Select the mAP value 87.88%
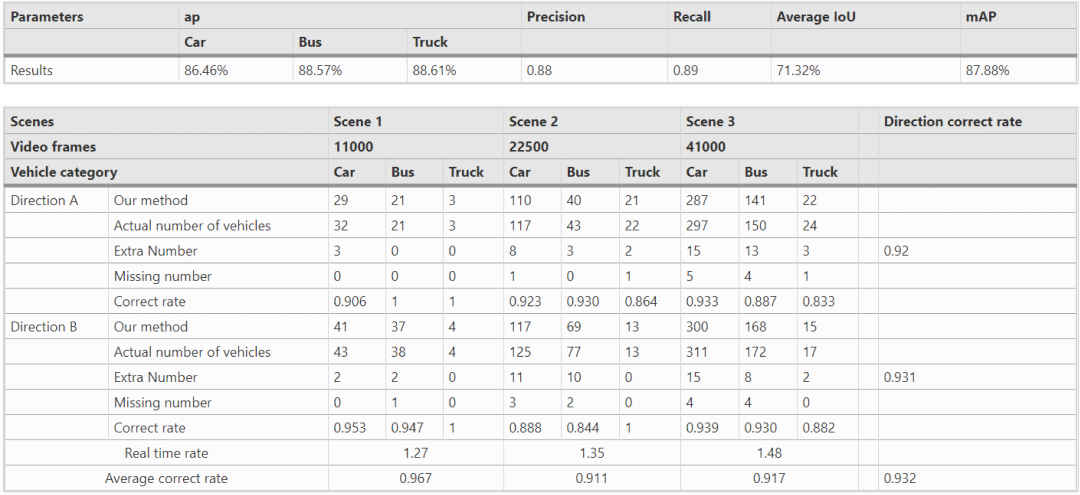Image resolution: width=1080 pixels, height=495 pixels. point(987,70)
